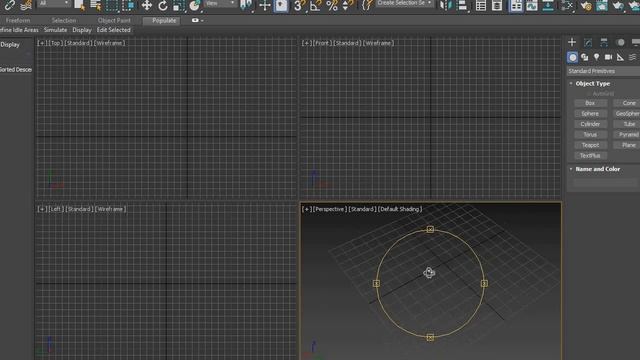Click the Torus primitive button
The image size is (640, 360).
pos(590,135)
